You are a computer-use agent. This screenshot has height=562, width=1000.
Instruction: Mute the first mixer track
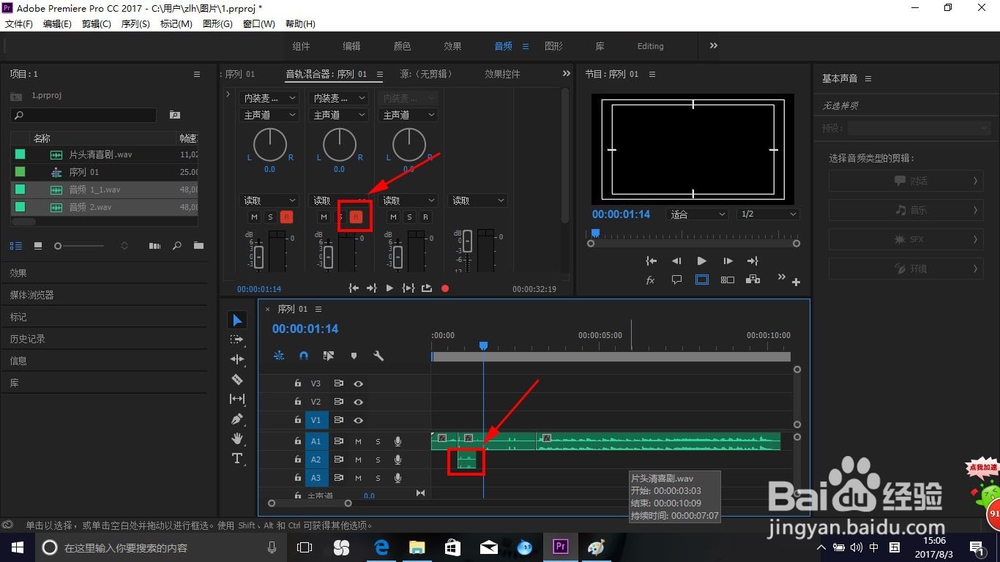point(254,217)
